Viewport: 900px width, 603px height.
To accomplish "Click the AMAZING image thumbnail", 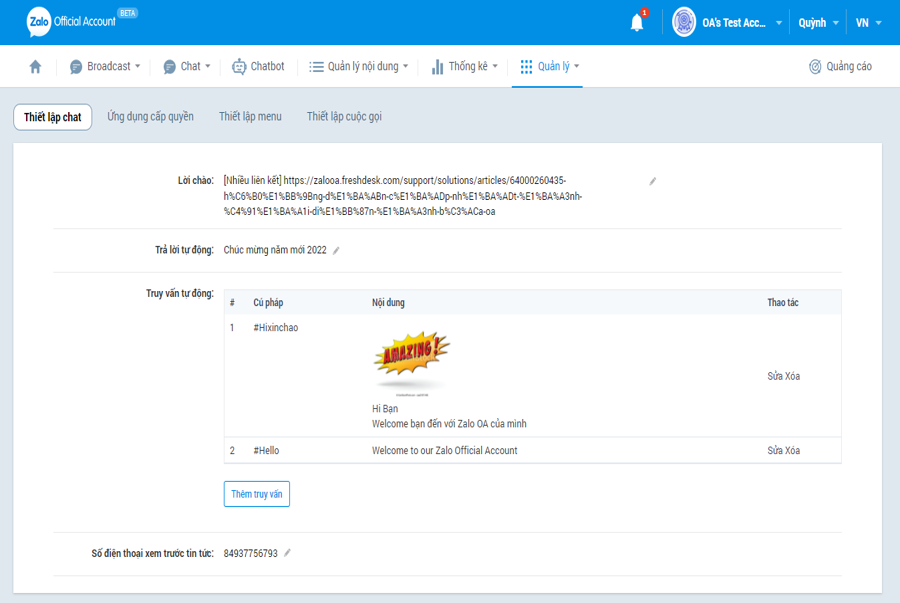I will click(x=411, y=361).
